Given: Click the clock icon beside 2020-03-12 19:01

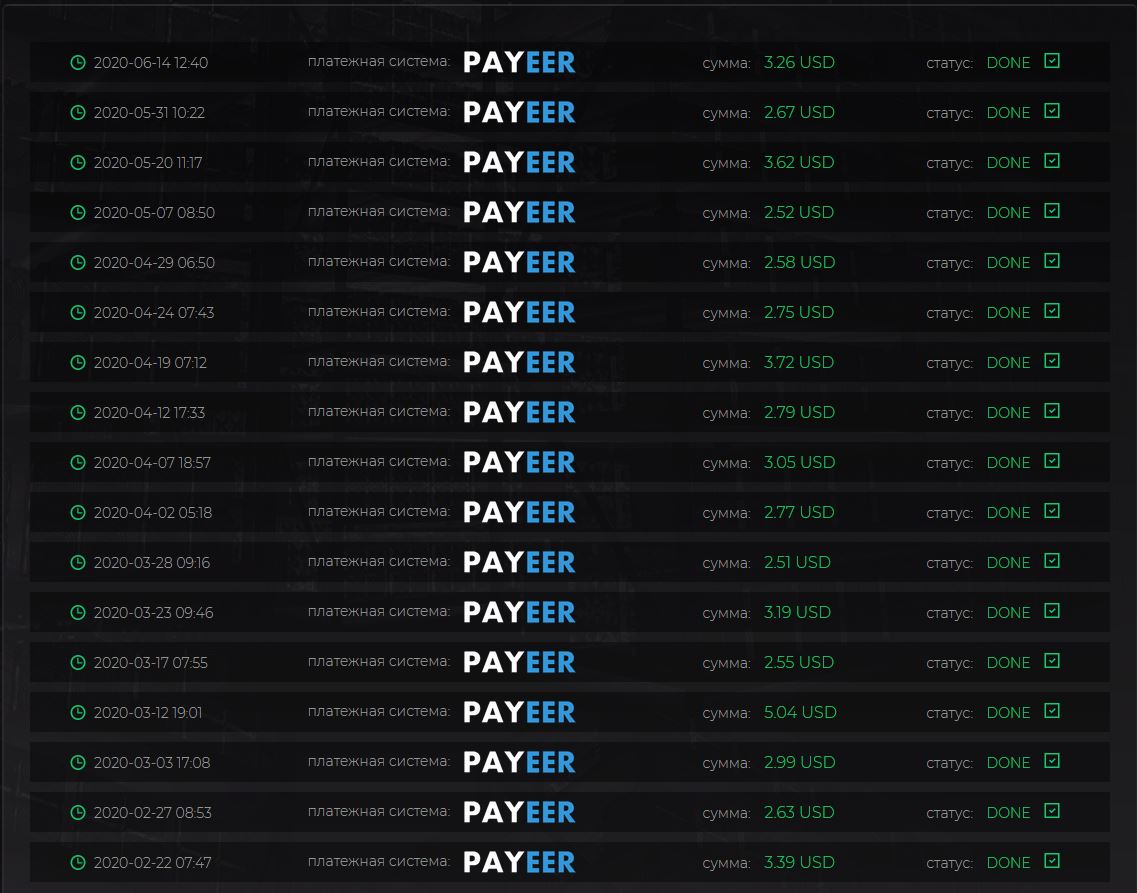Looking at the screenshot, I should [78, 712].
